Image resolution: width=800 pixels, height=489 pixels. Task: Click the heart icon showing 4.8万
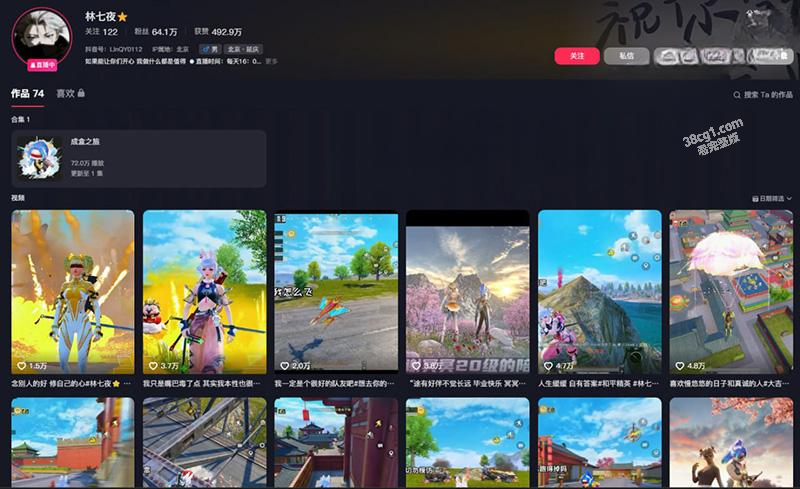[680, 366]
